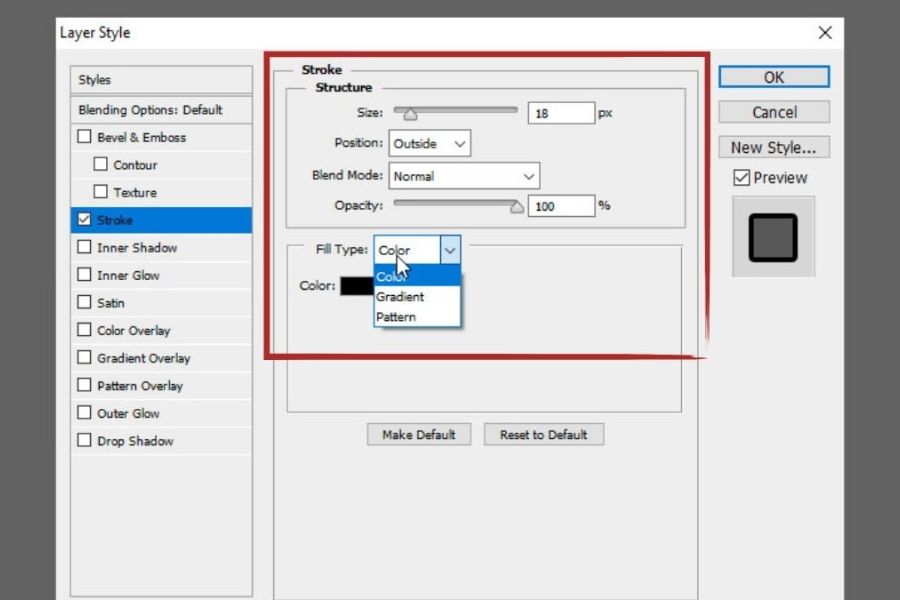This screenshot has height=600, width=900.
Task: Enable the Outer Glow checkbox
Action: pos(84,413)
